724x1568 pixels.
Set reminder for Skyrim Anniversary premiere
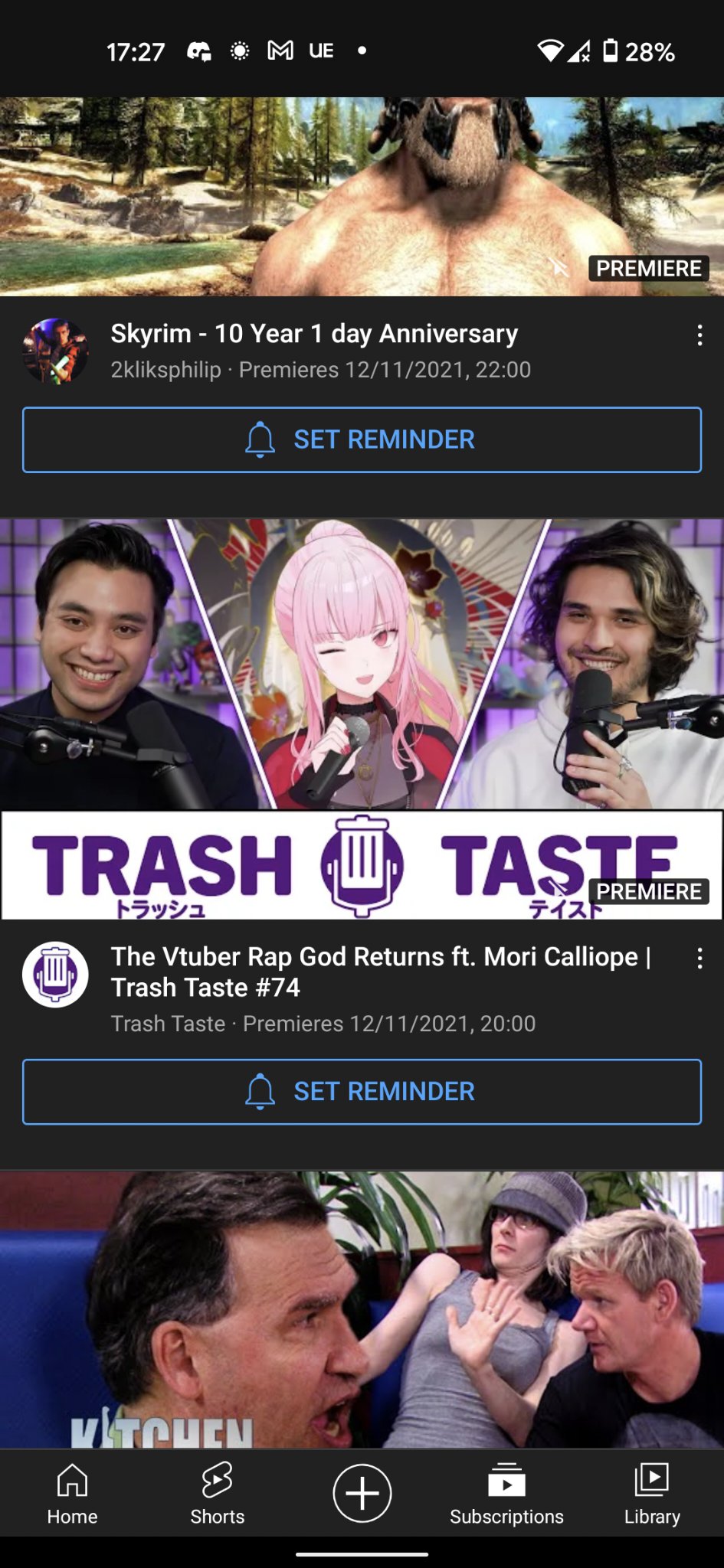[x=362, y=439]
